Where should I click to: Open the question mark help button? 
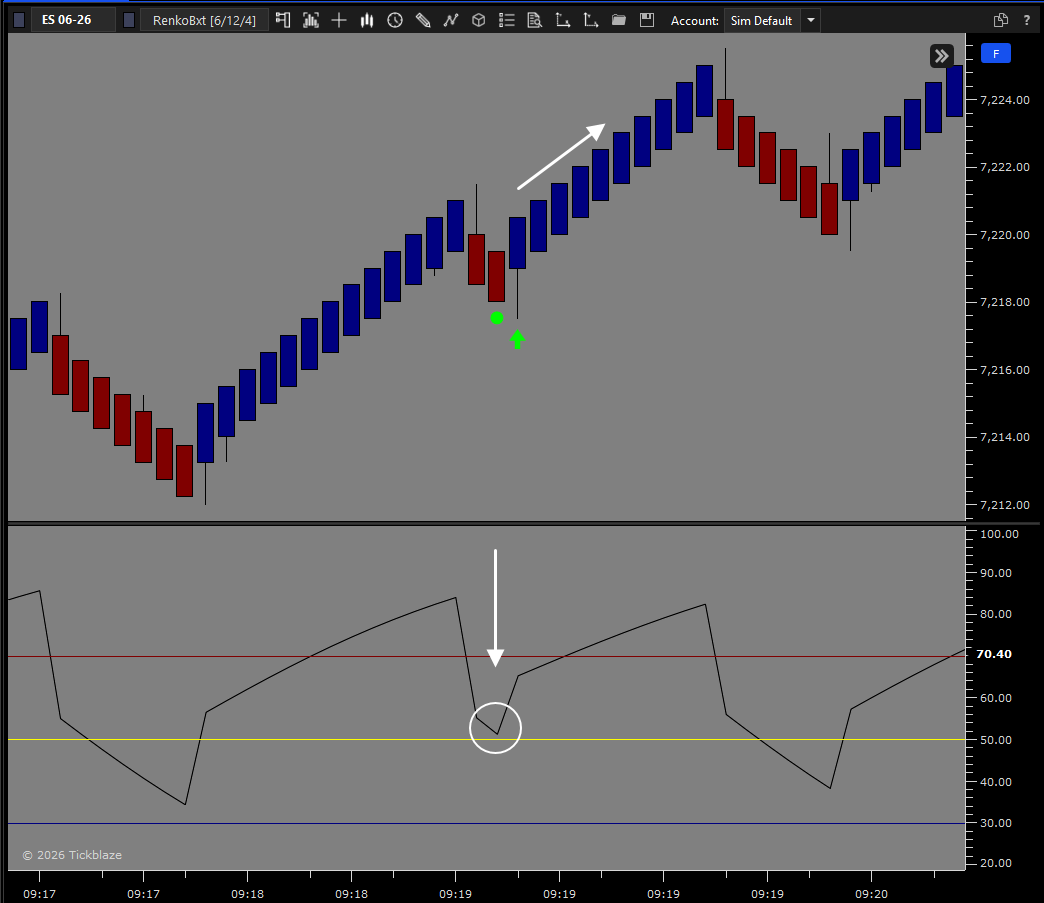1027,21
